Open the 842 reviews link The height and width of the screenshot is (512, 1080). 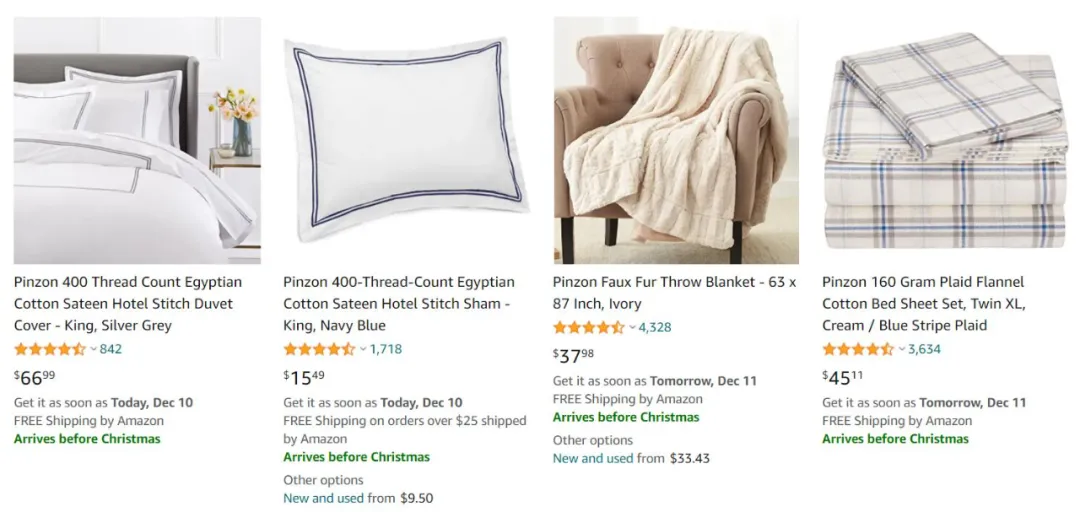tap(111, 349)
